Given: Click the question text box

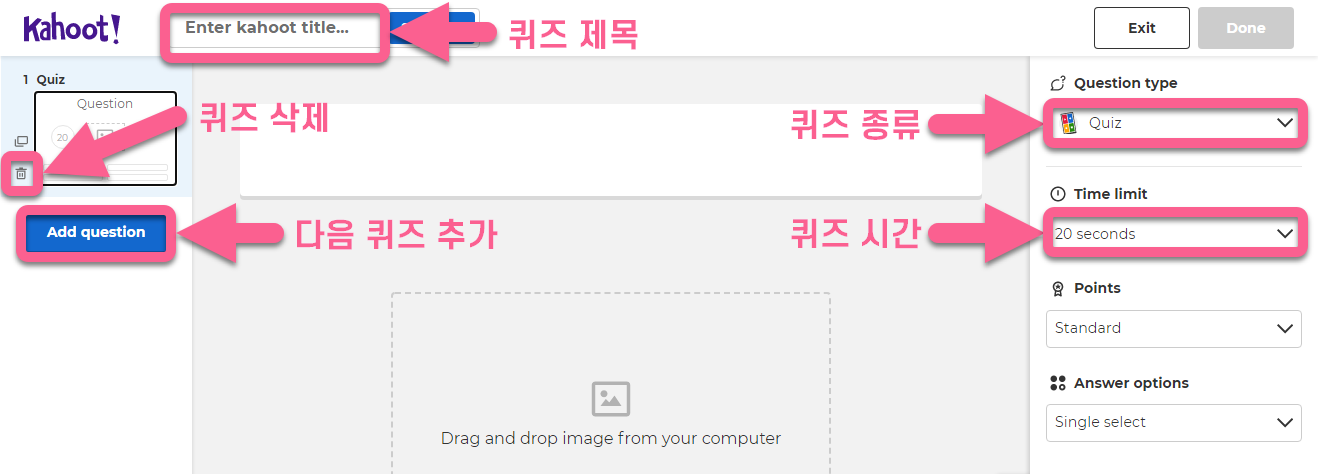Looking at the screenshot, I should click(x=611, y=150).
